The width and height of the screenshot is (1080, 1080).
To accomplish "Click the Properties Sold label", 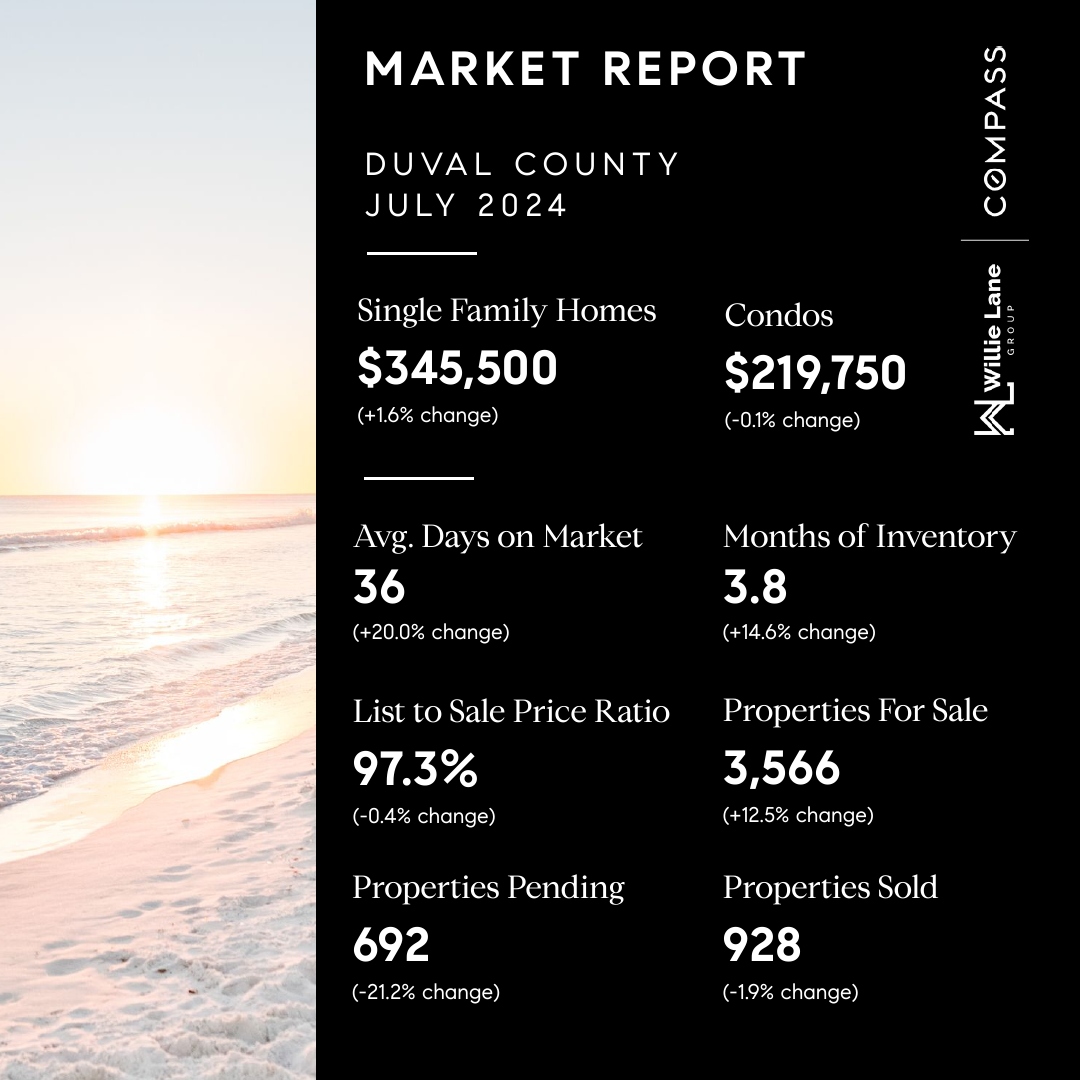I will (830, 888).
